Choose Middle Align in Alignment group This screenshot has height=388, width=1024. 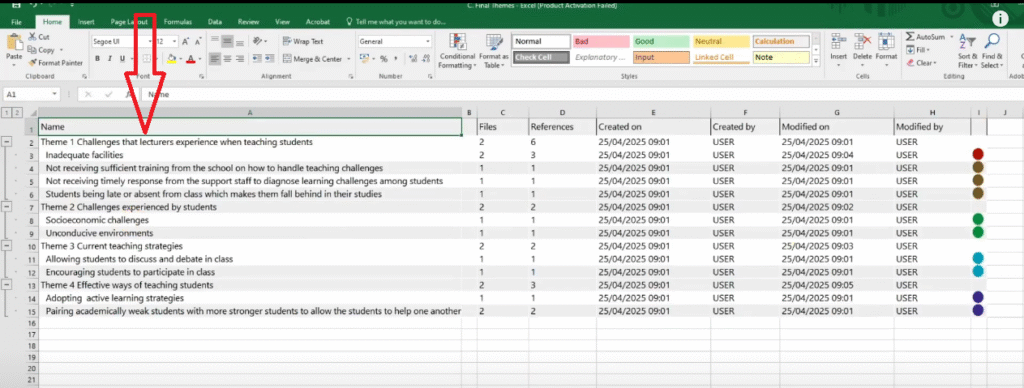227,41
